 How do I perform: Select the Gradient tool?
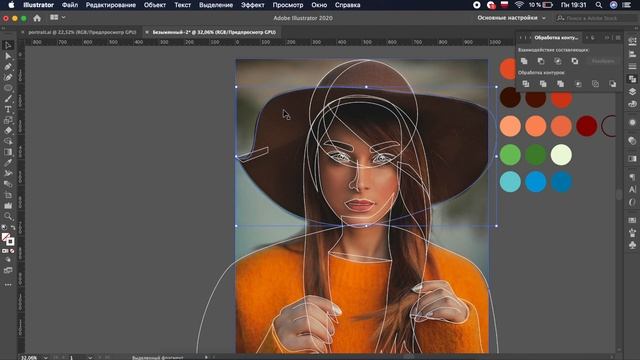[8, 152]
